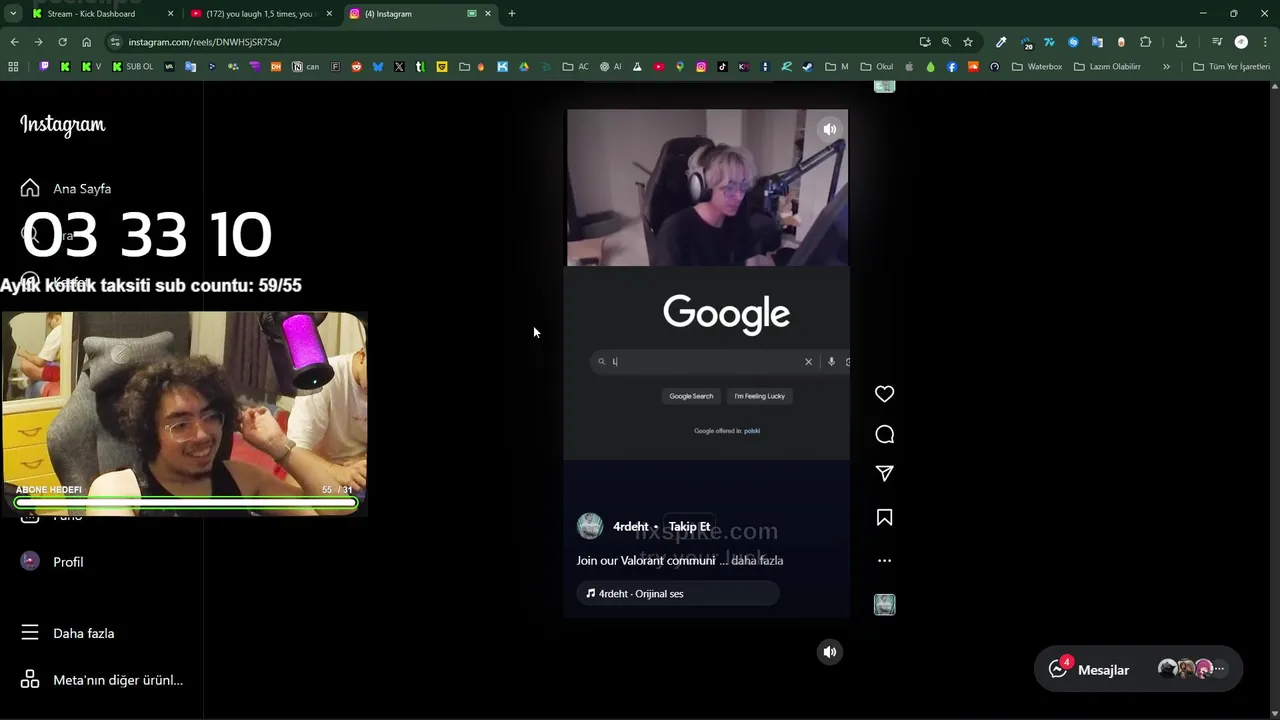Go to the browser home page

pos(87,42)
